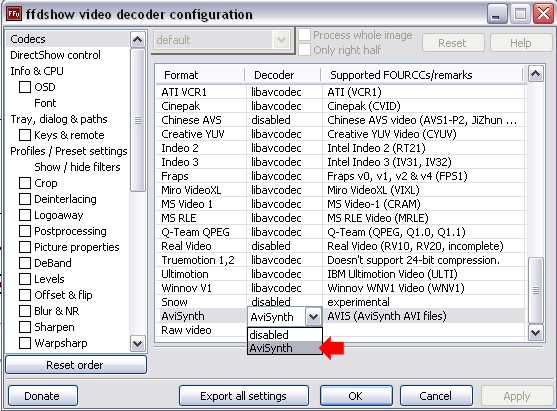Screen dimensions: 557x411
Task: Confirm with the OK button
Action: pyautogui.click(x=356, y=396)
